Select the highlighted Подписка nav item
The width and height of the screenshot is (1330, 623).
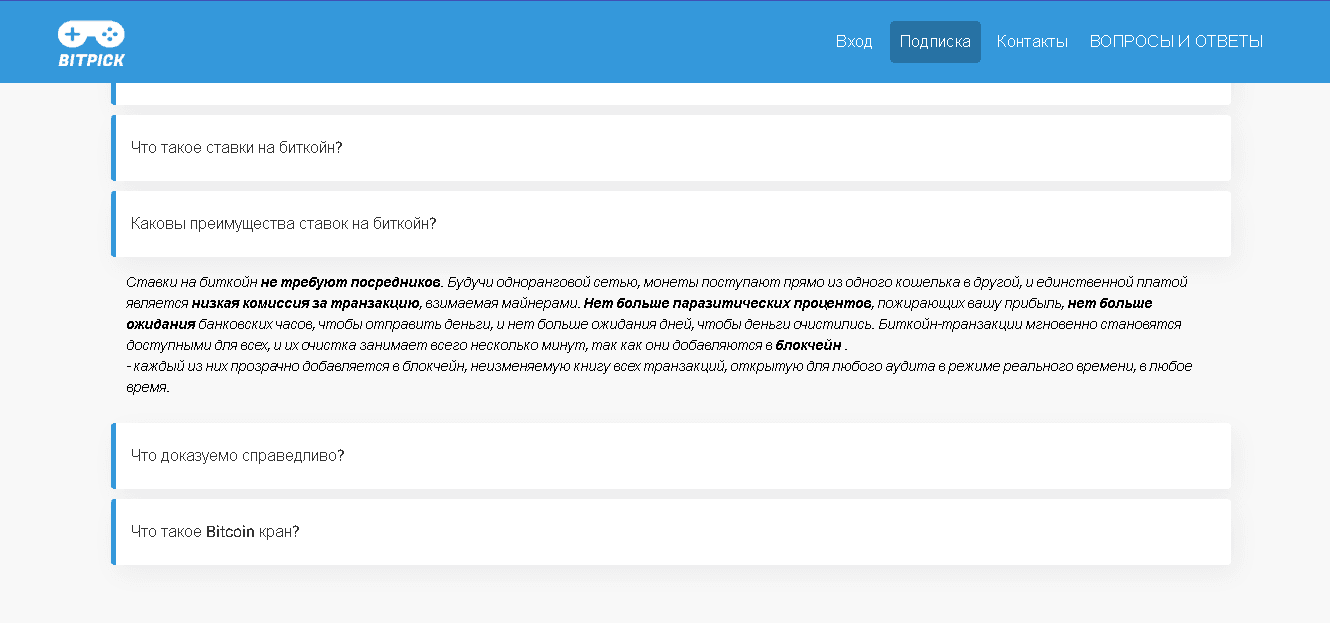click(x=935, y=41)
